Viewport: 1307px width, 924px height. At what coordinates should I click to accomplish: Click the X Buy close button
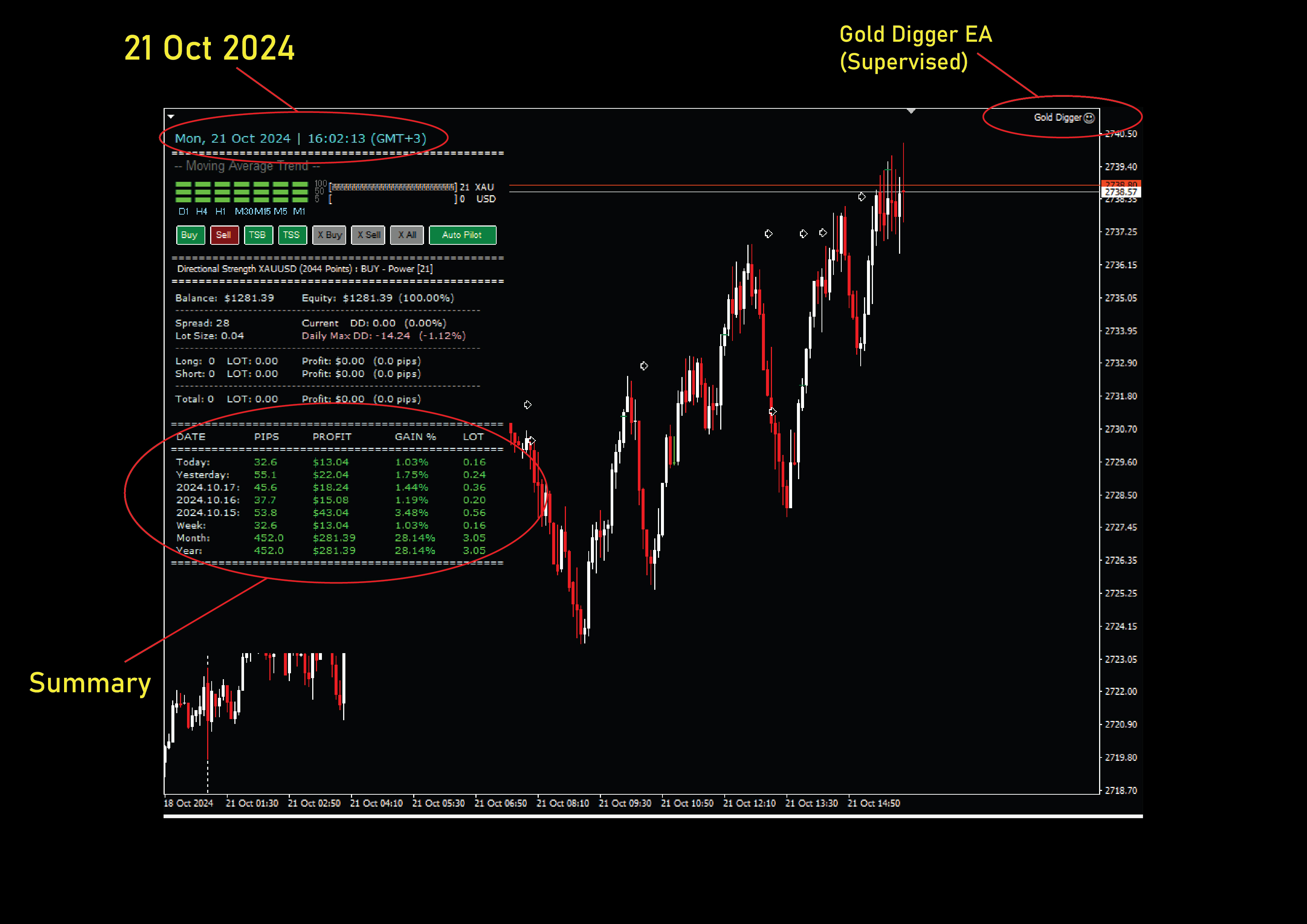click(x=329, y=235)
